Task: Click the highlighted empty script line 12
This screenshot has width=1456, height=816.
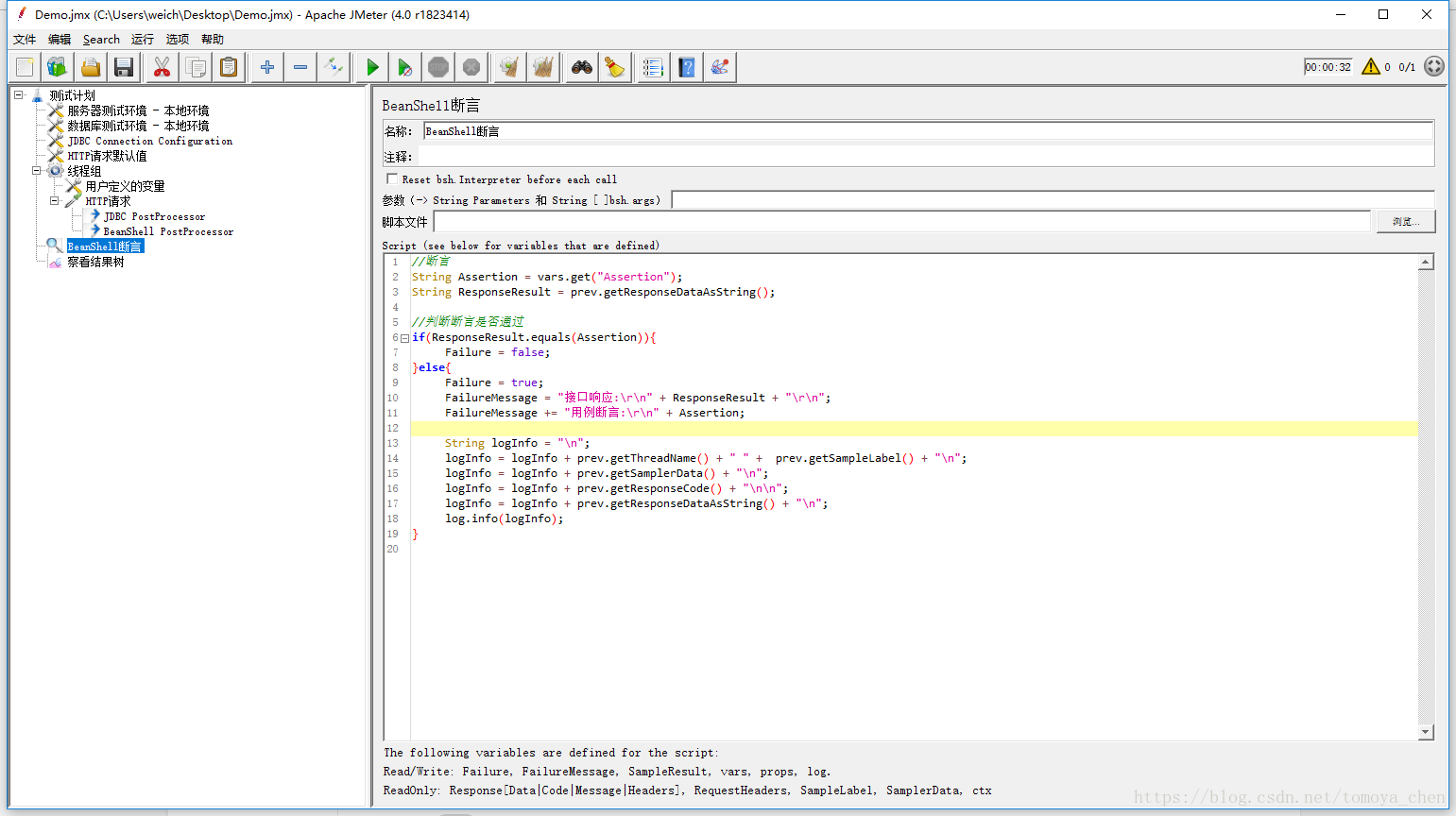Action: tap(914, 428)
